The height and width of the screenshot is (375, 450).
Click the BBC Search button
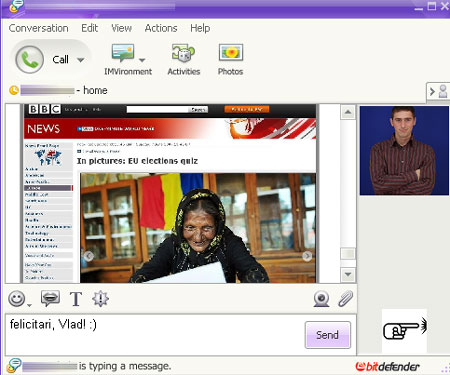(x=198, y=109)
